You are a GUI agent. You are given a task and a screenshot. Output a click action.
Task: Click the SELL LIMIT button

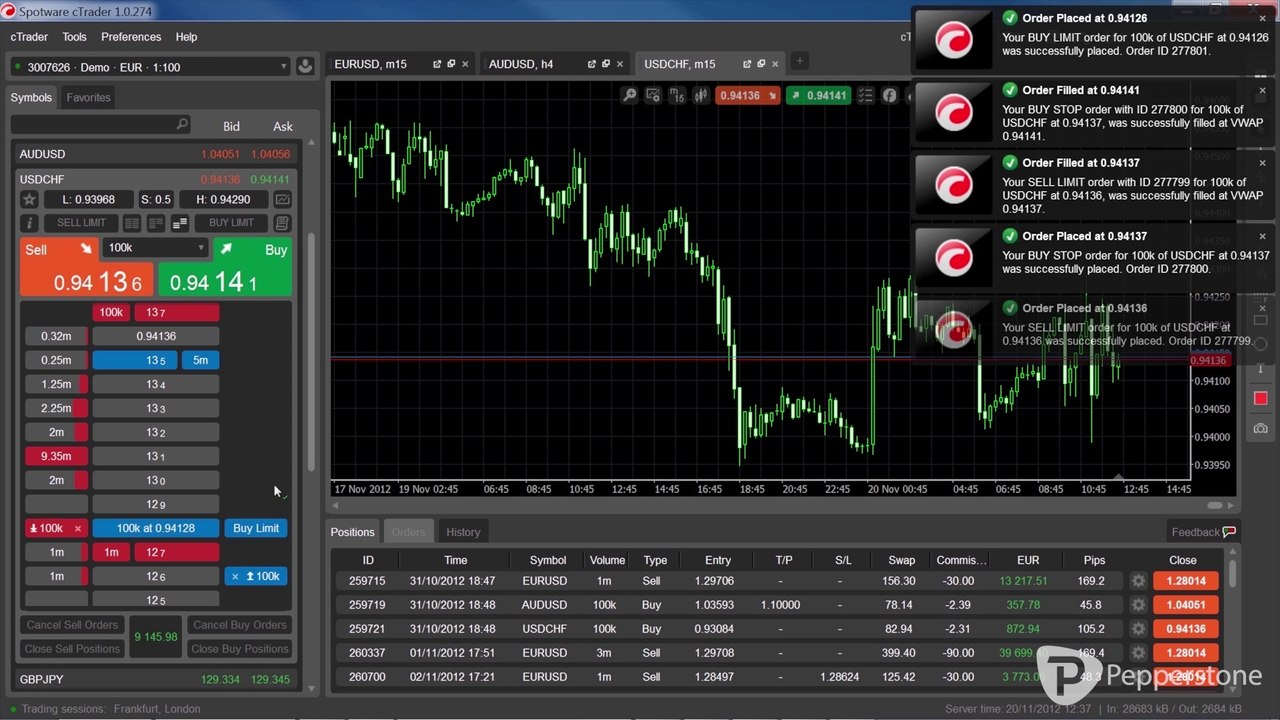pos(81,223)
